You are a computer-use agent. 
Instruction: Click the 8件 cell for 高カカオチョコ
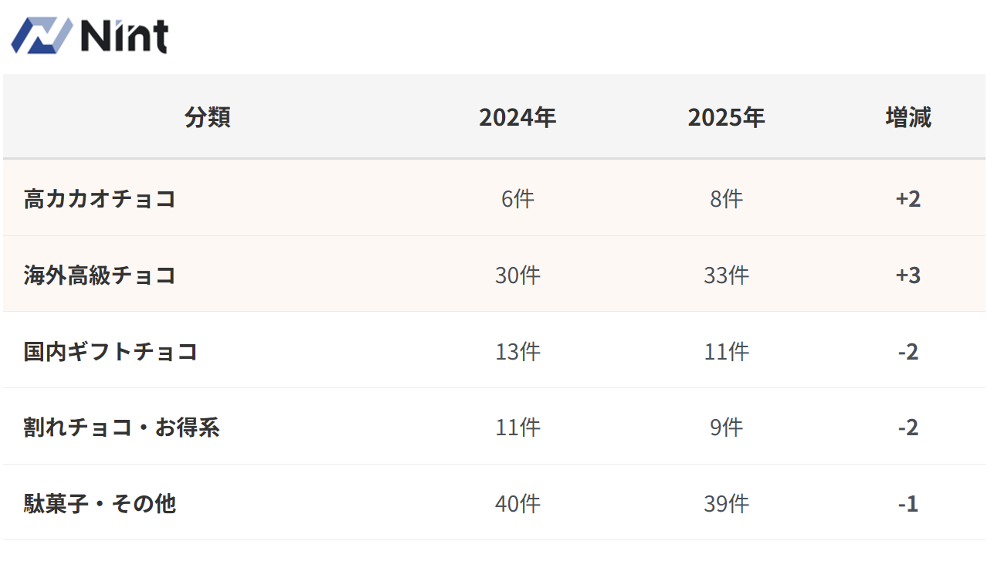coord(726,199)
